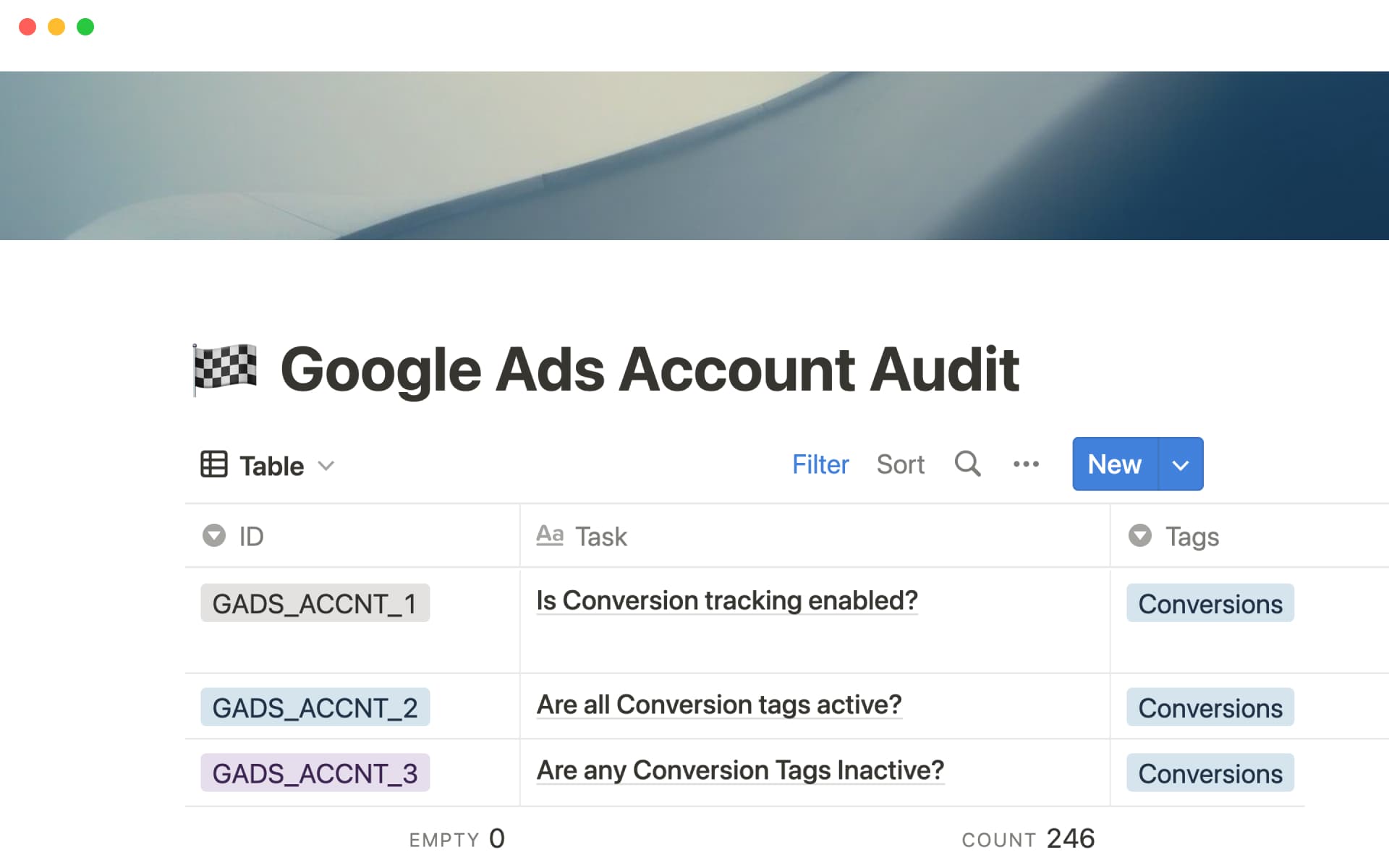
Task: Click the Conversions tag on the first row
Action: coord(1210,603)
